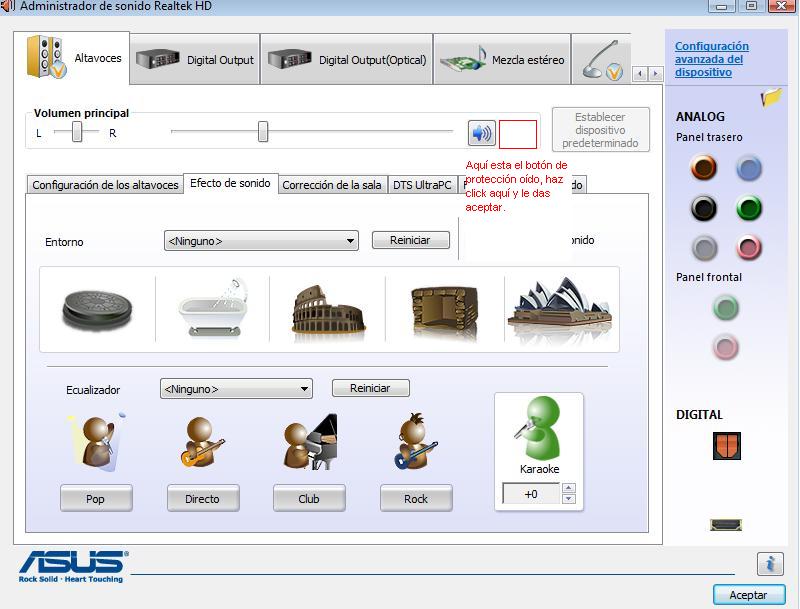
Task: Click the orange digital S/PDIF connector icon
Action: tap(727, 446)
